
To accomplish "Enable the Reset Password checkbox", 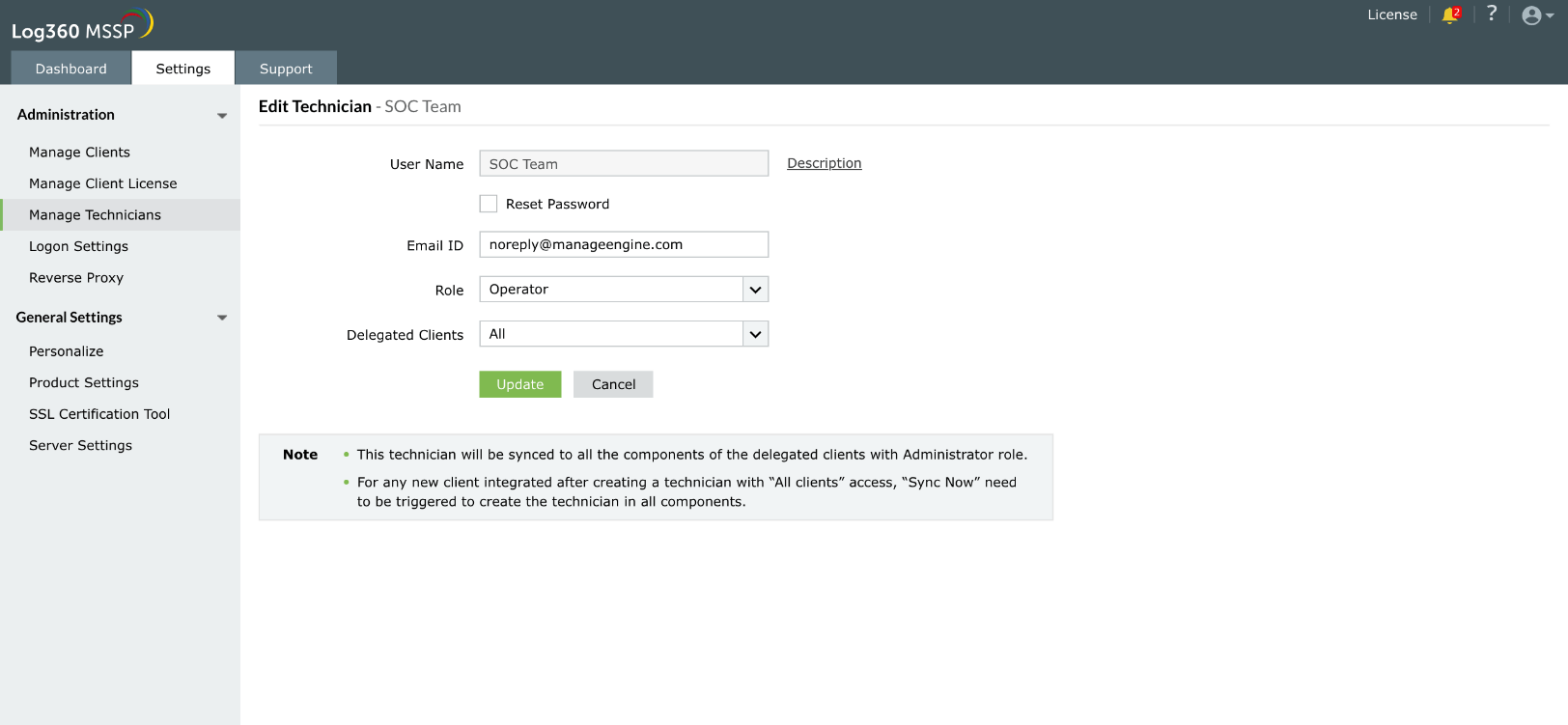I will (x=489, y=204).
